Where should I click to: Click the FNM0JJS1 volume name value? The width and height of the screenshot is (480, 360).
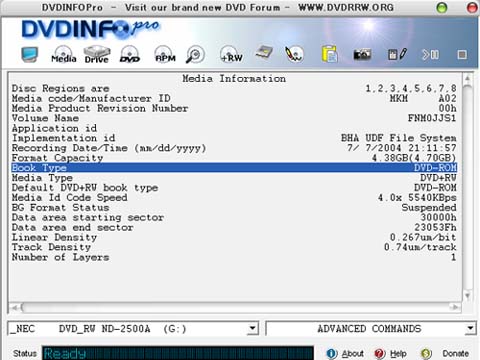click(432, 118)
